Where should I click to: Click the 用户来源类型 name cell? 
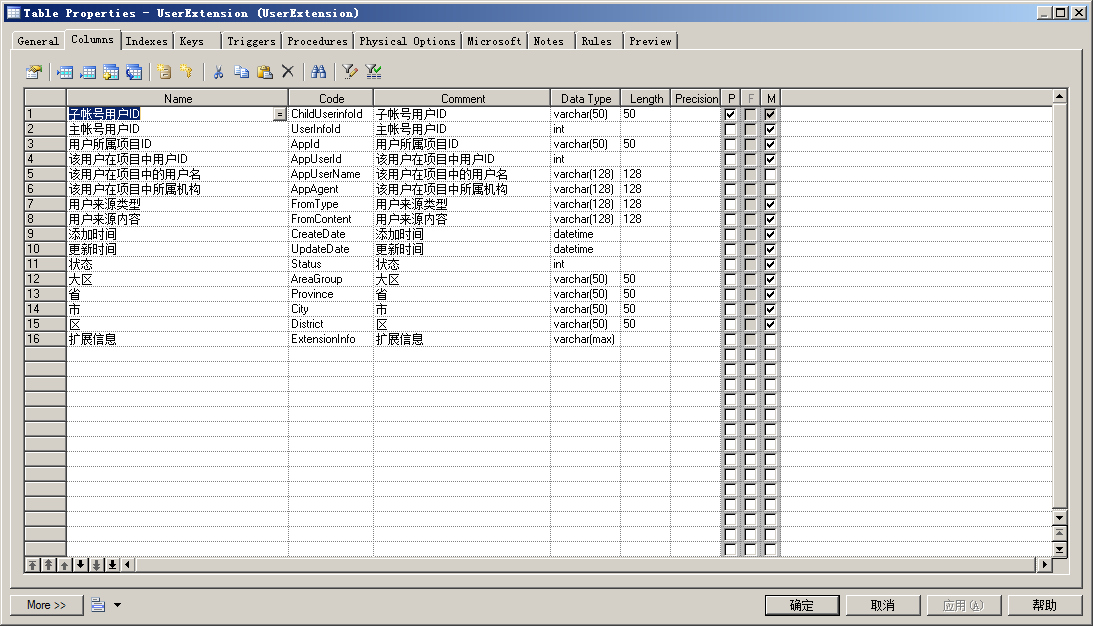(178, 204)
